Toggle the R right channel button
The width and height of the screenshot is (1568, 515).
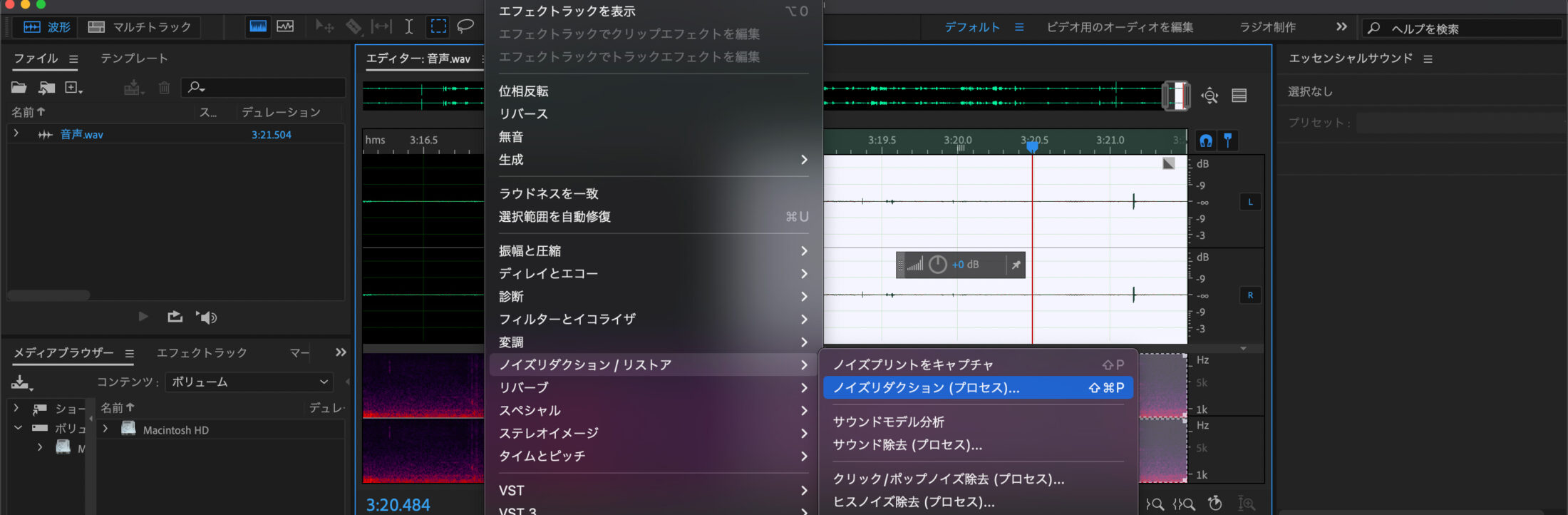click(x=1250, y=295)
